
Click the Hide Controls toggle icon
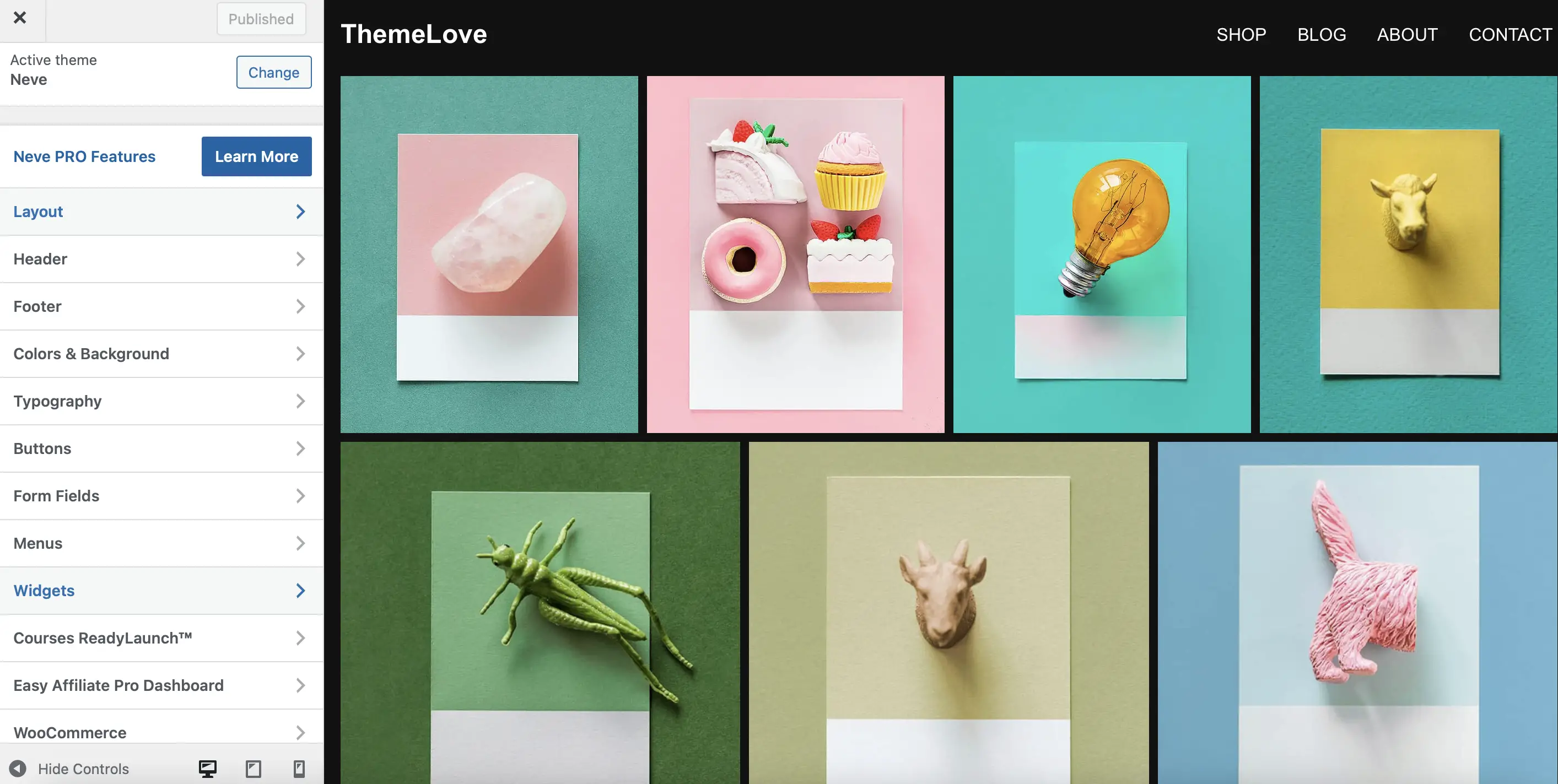16,768
